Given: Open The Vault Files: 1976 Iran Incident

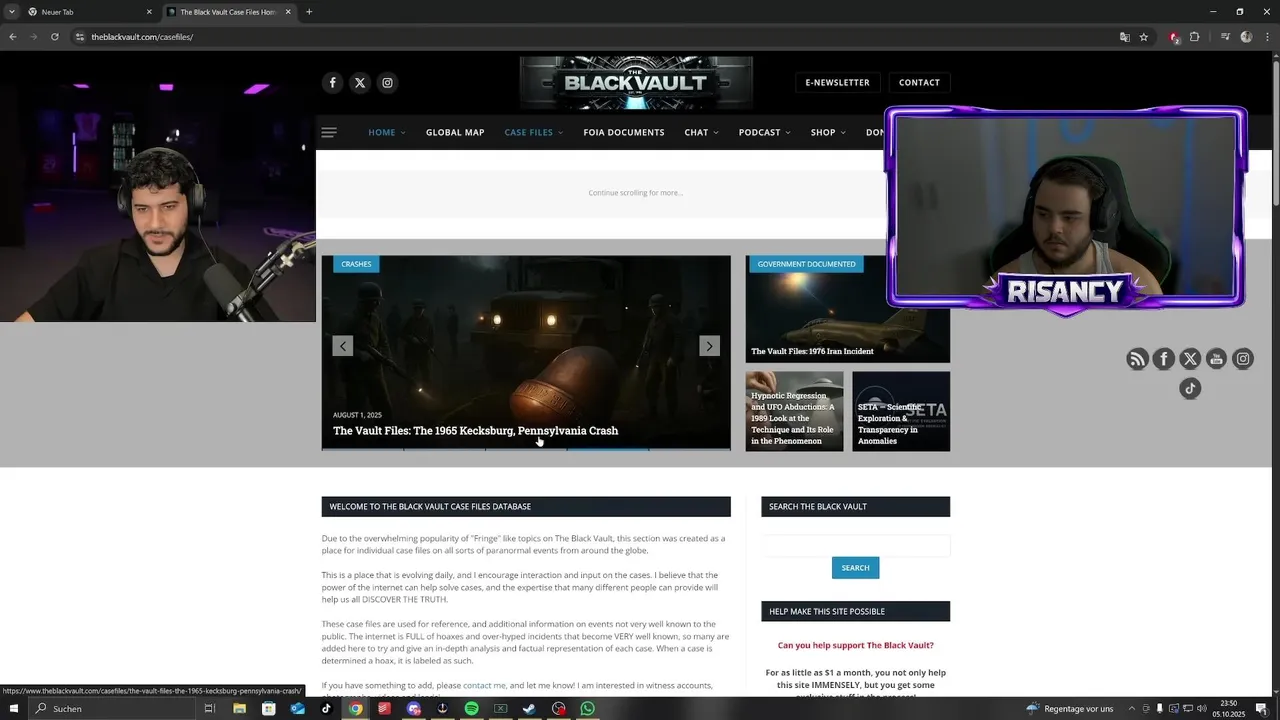Looking at the screenshot, I should [812, 351].
